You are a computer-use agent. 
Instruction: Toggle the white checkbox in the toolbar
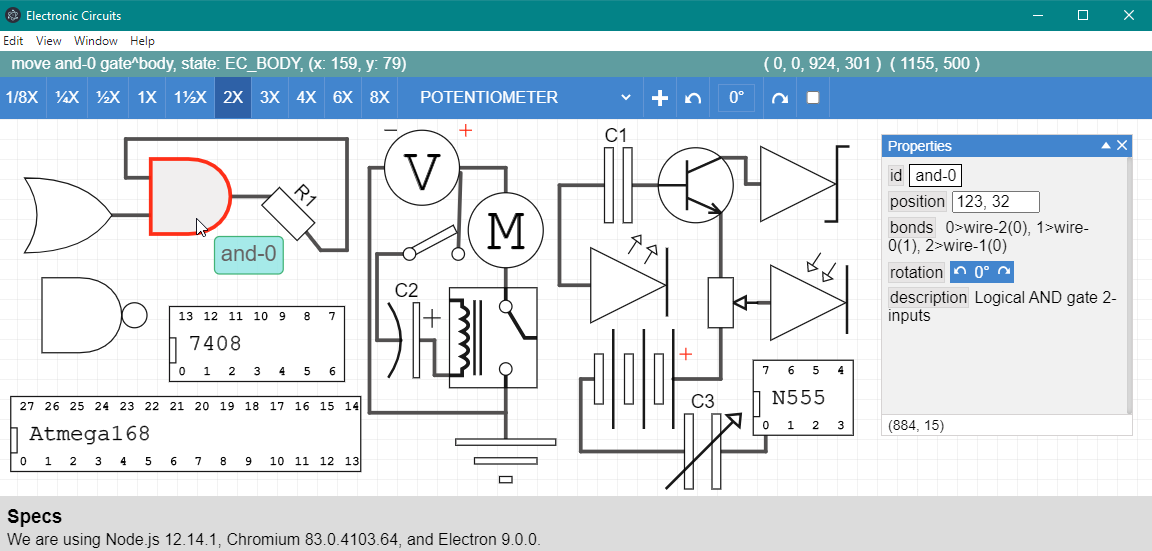click(x=813, y=98)
